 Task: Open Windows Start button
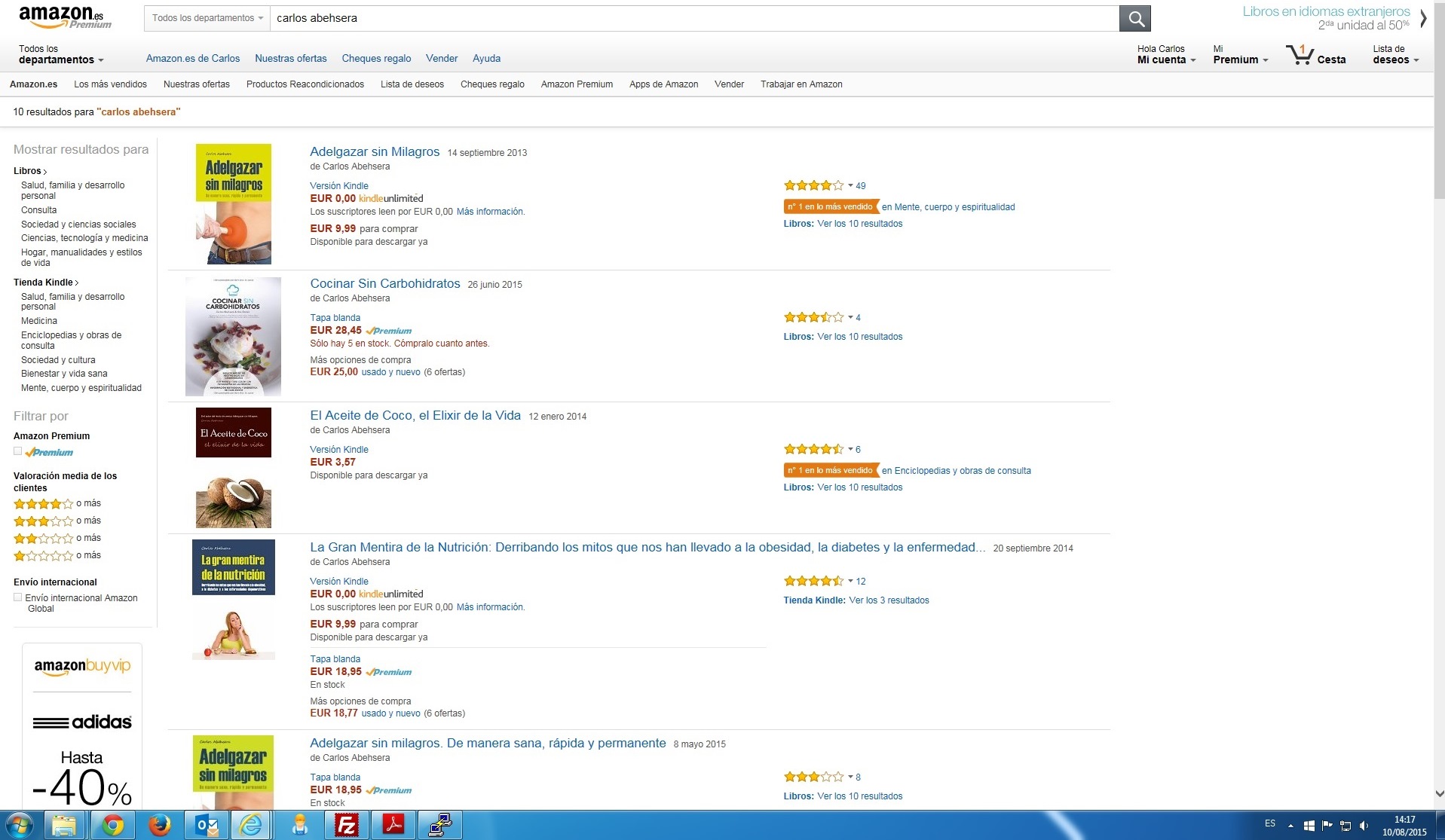coord(19,826)
